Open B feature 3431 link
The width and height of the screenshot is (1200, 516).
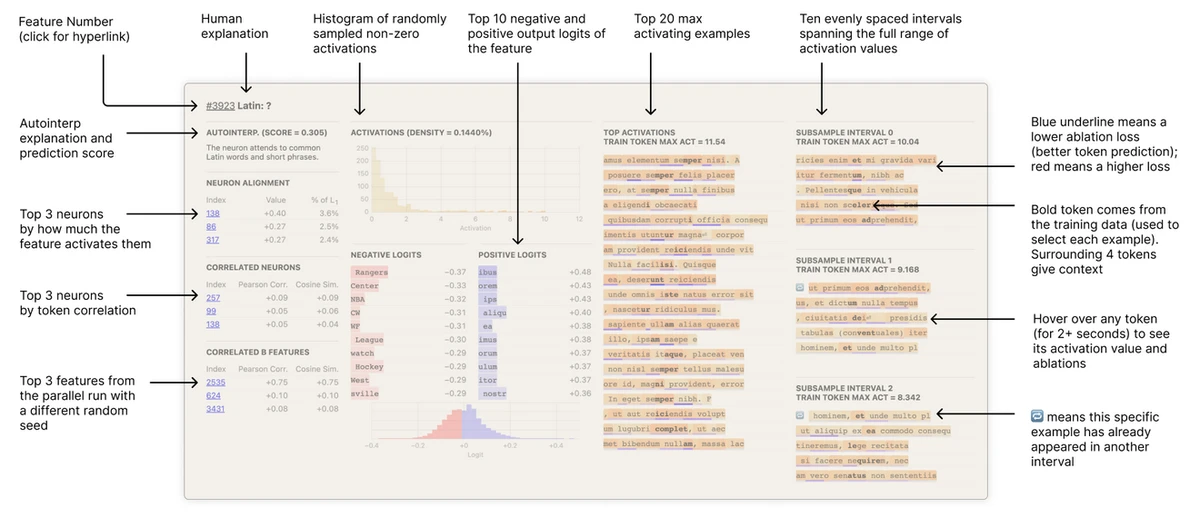[x=215, y=408]
